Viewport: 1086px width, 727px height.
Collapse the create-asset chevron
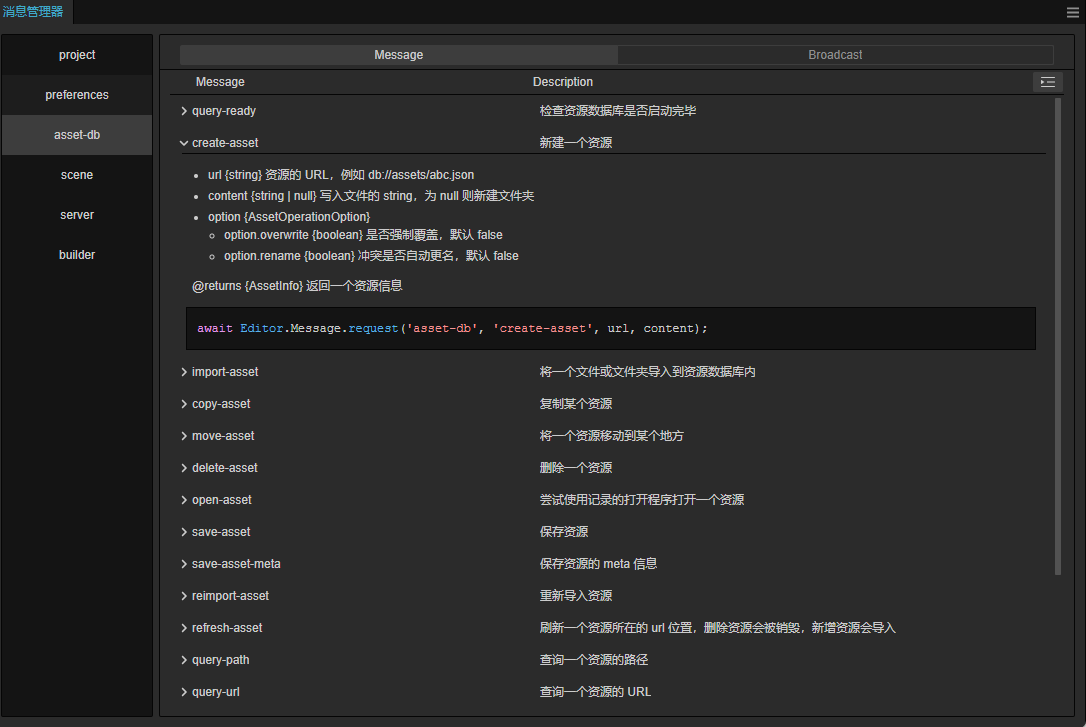click(x=184, y=143)
